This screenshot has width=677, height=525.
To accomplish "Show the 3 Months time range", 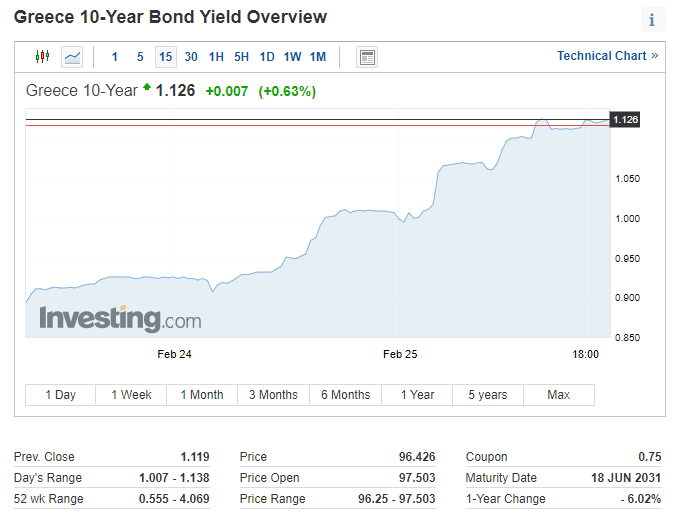I will 274,395.
